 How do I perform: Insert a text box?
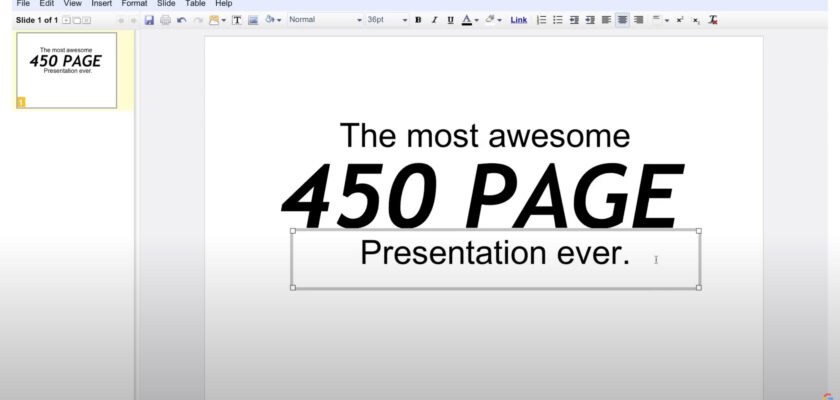(x=237, y=20)
